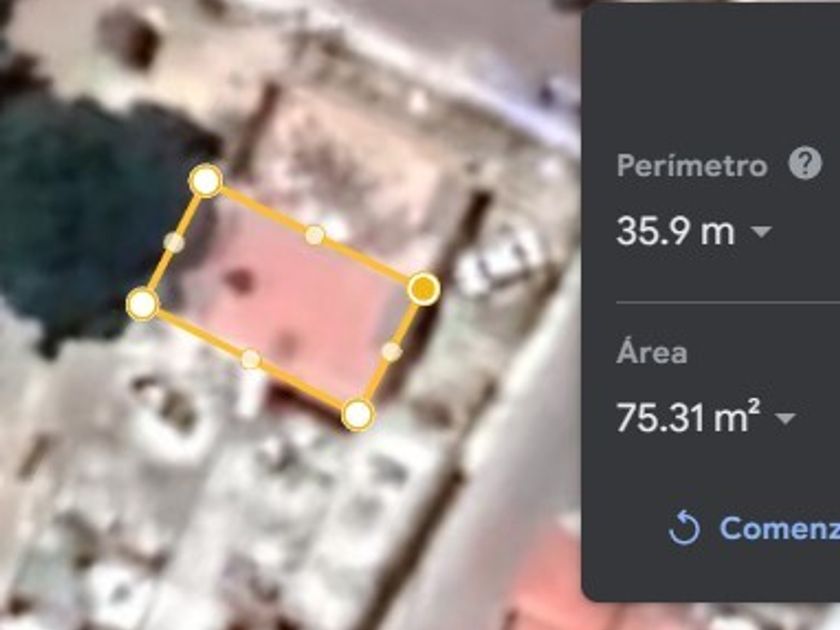Expand the area units dropdown arrow
840x630 pixels.
[x=785, y=418]
